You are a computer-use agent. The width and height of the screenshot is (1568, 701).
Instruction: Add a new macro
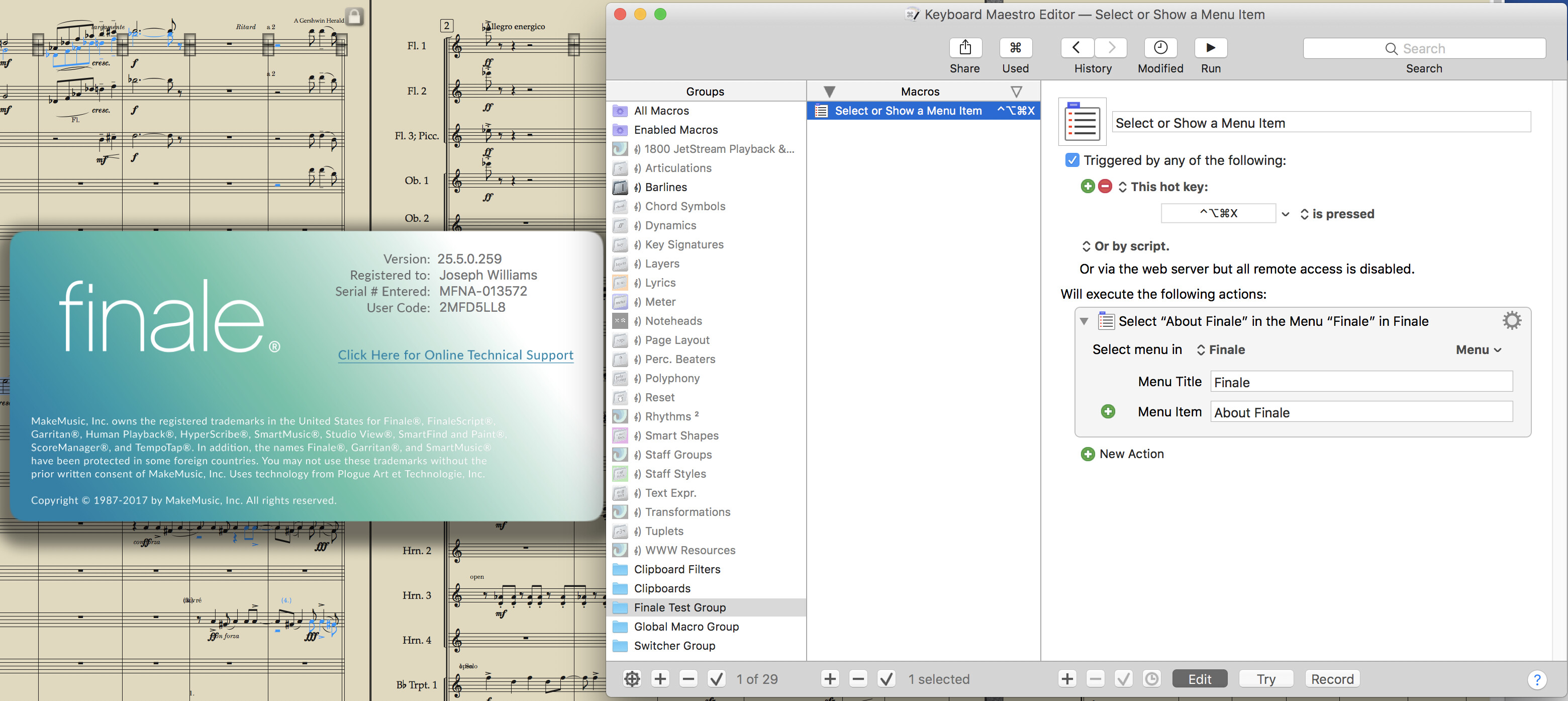830,678
